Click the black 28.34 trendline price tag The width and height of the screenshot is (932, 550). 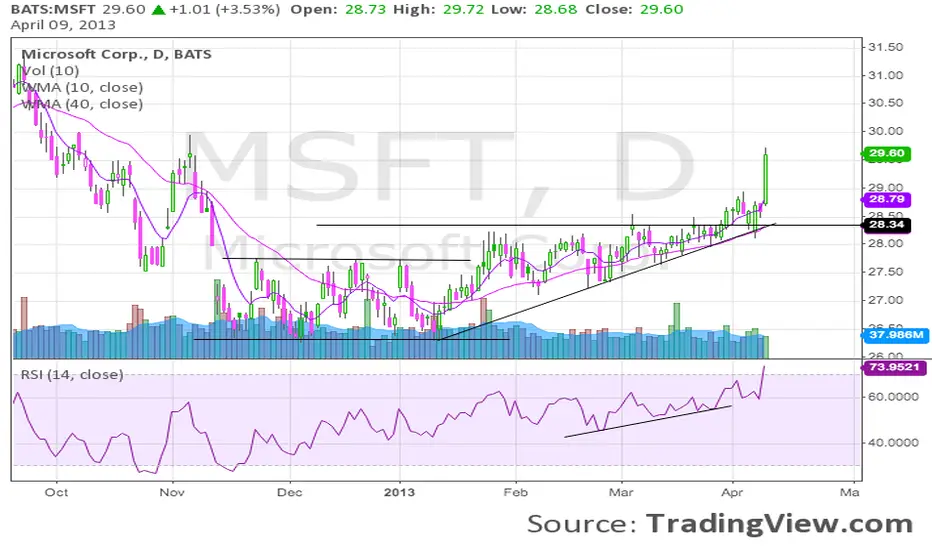[886, 225]
